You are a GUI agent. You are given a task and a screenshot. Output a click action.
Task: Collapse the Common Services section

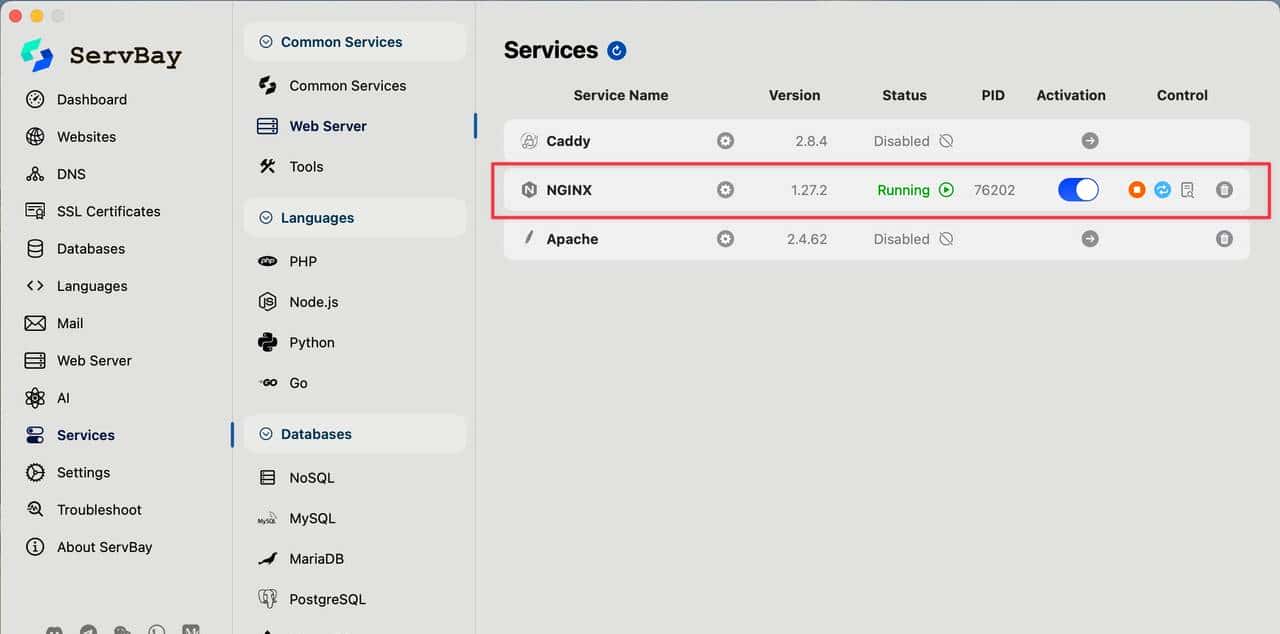tap(266, 42)
